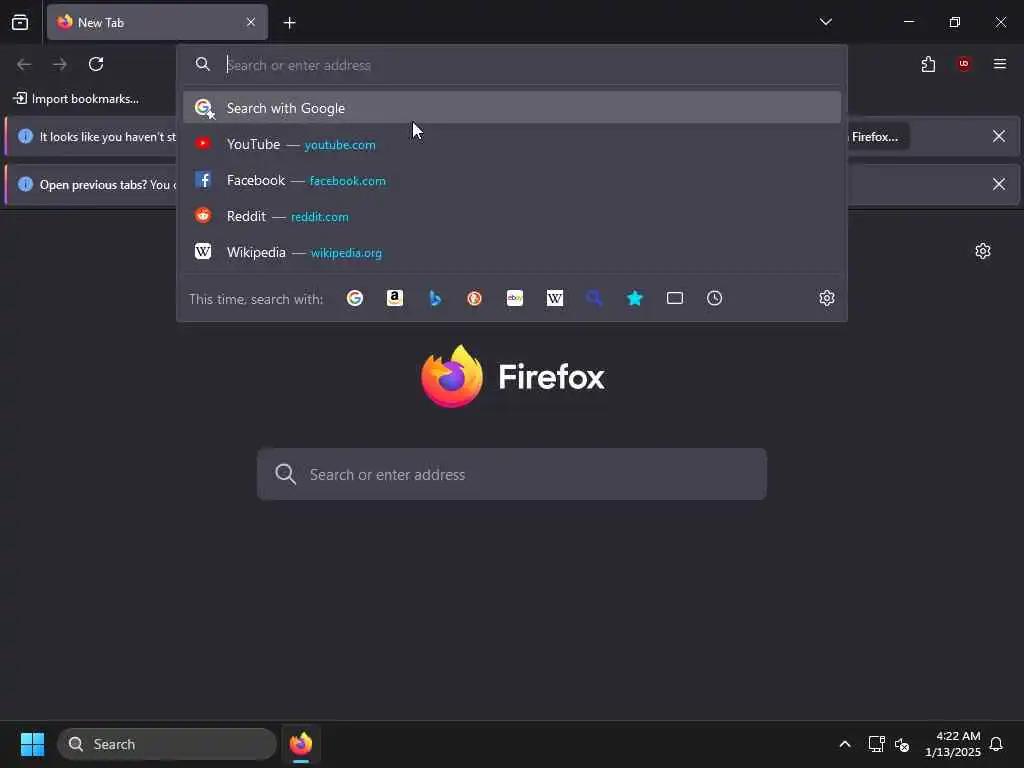Search open tabs with the tab icon
The image size is (1024, 768).
(675, 298)
